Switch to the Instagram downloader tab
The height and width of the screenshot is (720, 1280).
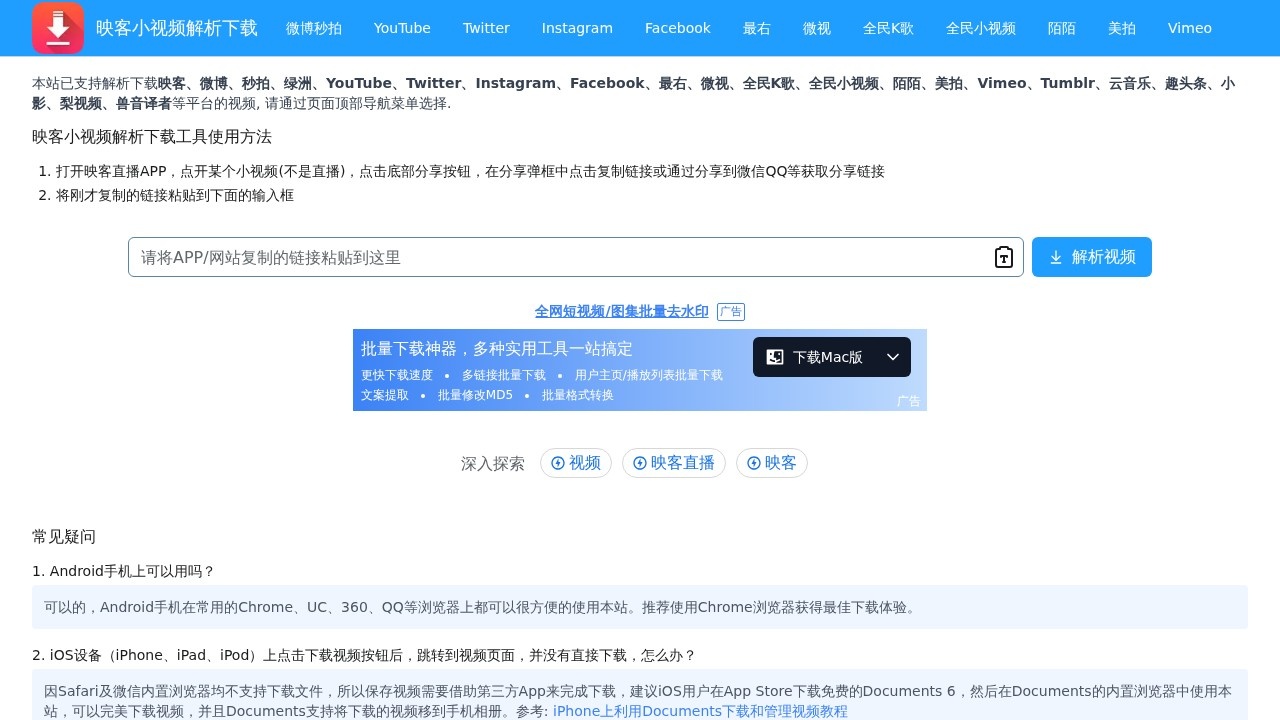point(577,28)
